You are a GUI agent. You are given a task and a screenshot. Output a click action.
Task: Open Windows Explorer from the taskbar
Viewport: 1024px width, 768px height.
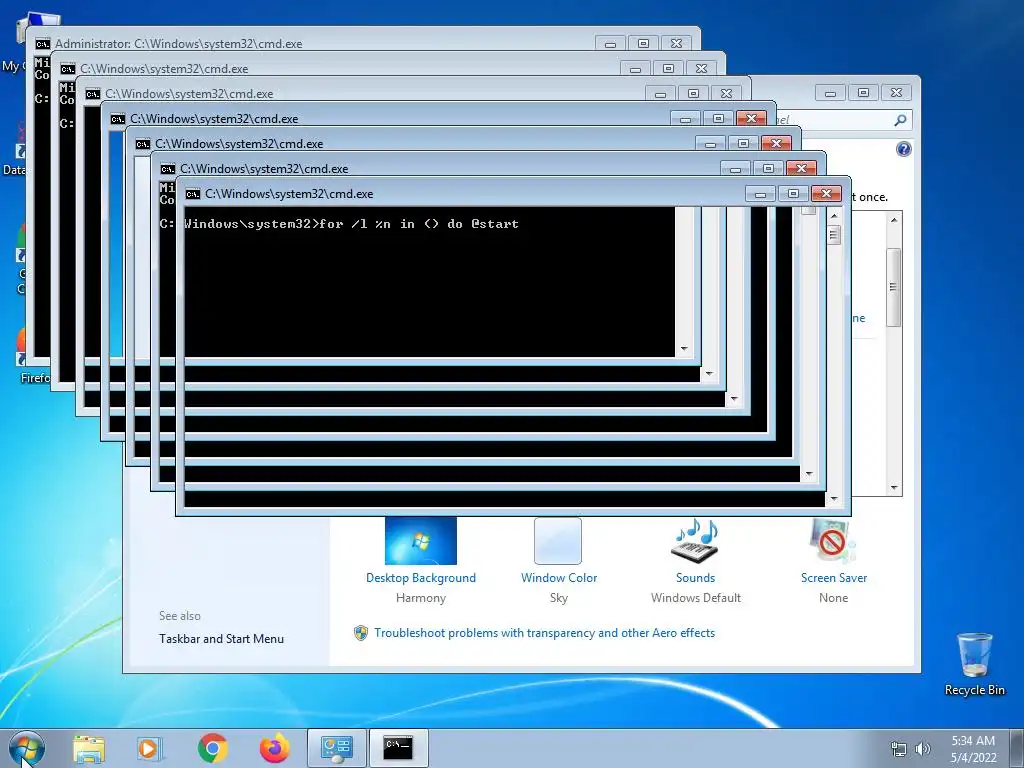(89, 748)
